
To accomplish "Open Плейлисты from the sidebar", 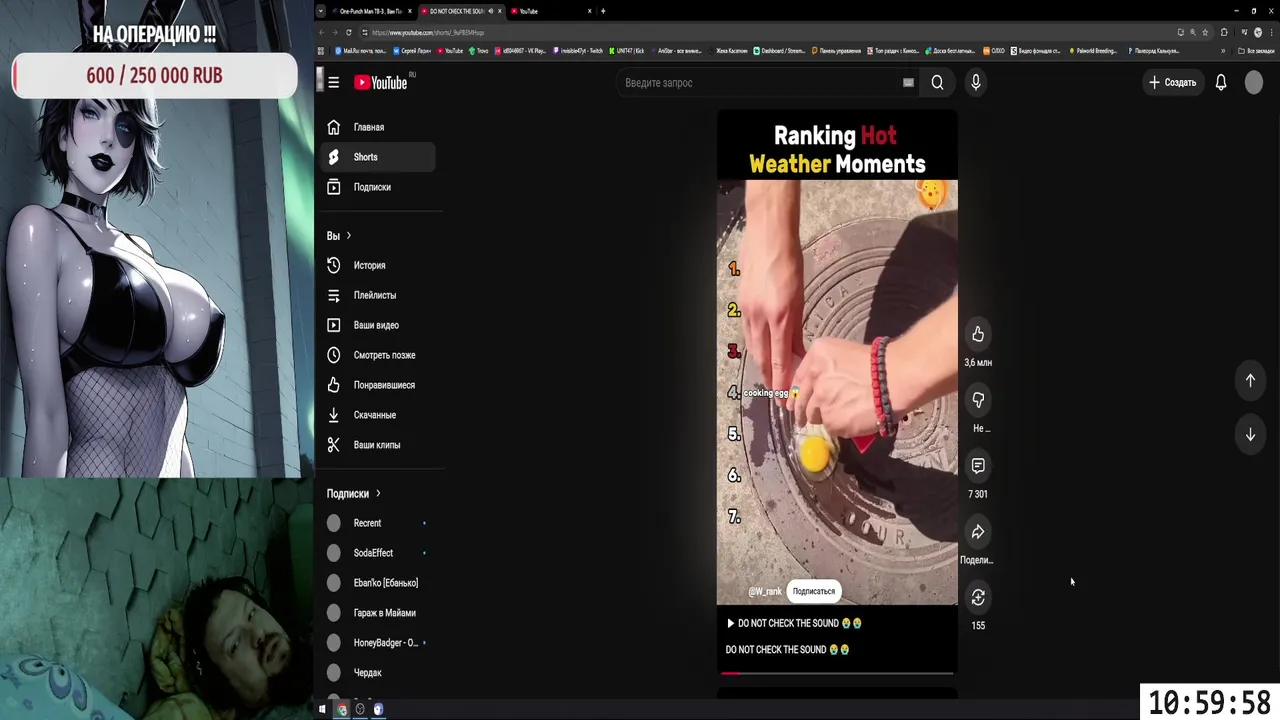I will [380, 295].
